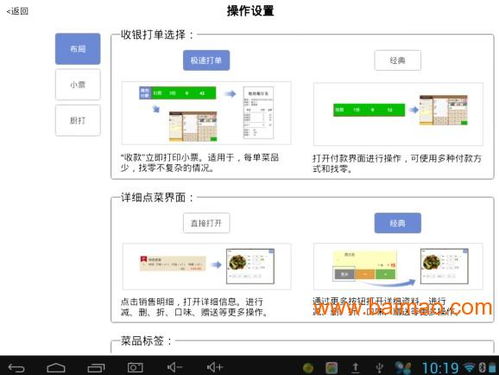Select 极速打单 checkout mode

(206, 60)
